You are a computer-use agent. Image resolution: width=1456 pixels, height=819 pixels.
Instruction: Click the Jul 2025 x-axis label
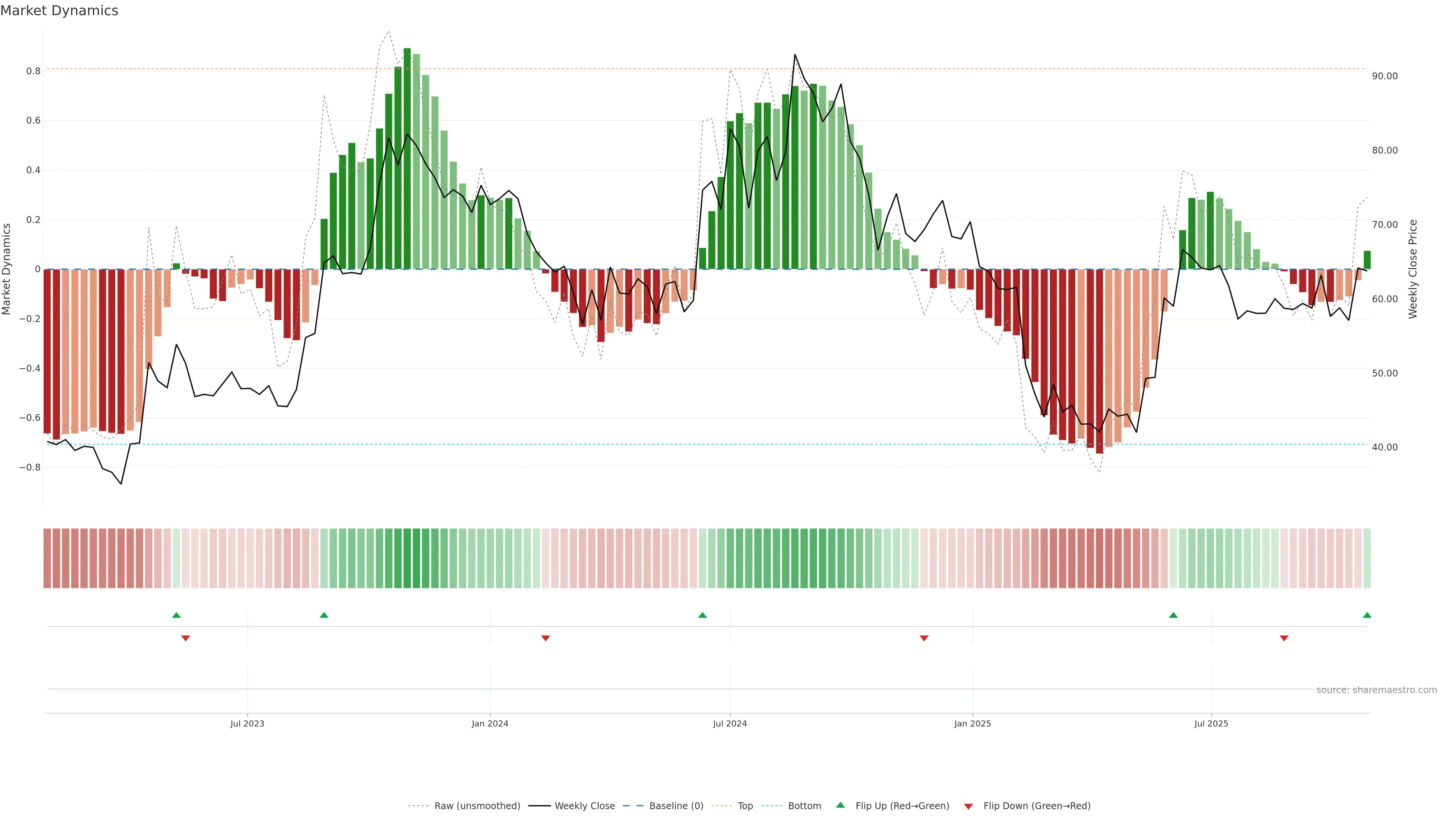coord(1211,723)
